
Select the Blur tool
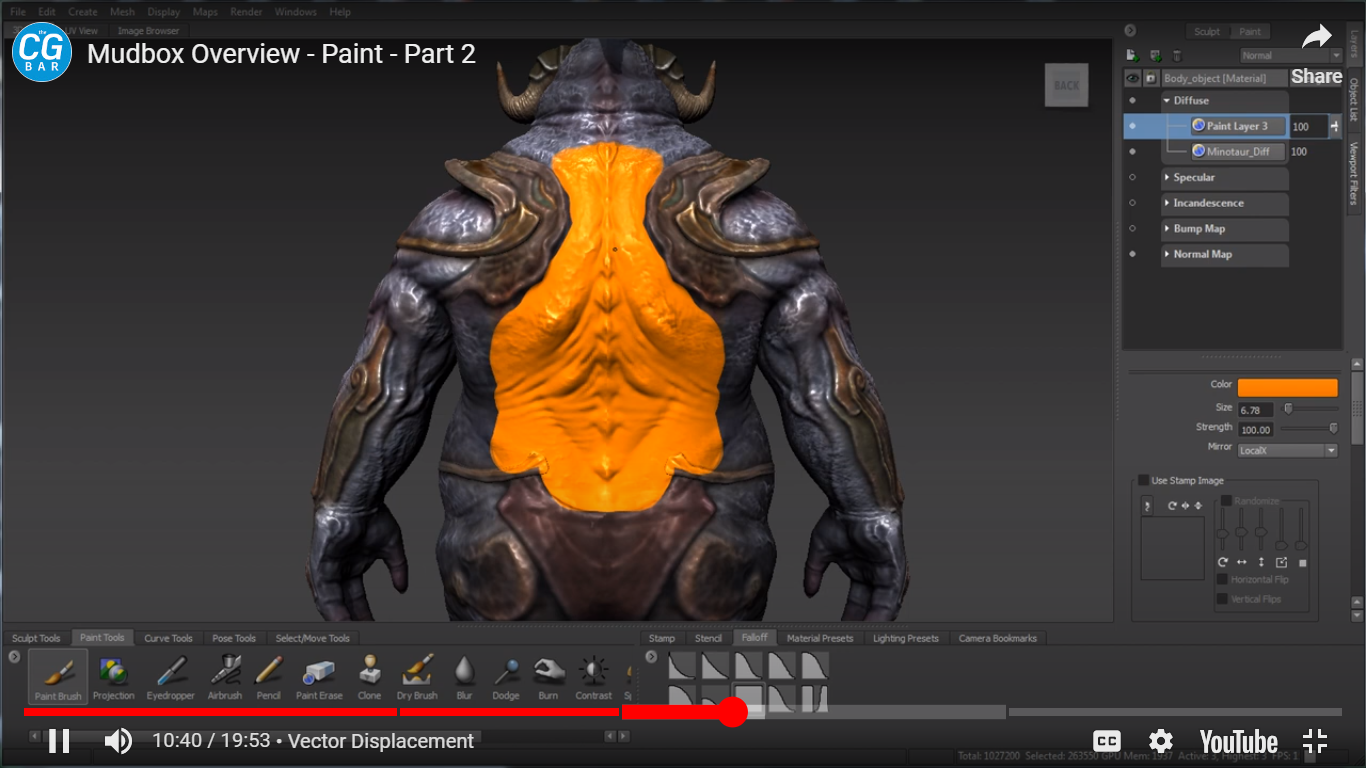tap(464, 677)
